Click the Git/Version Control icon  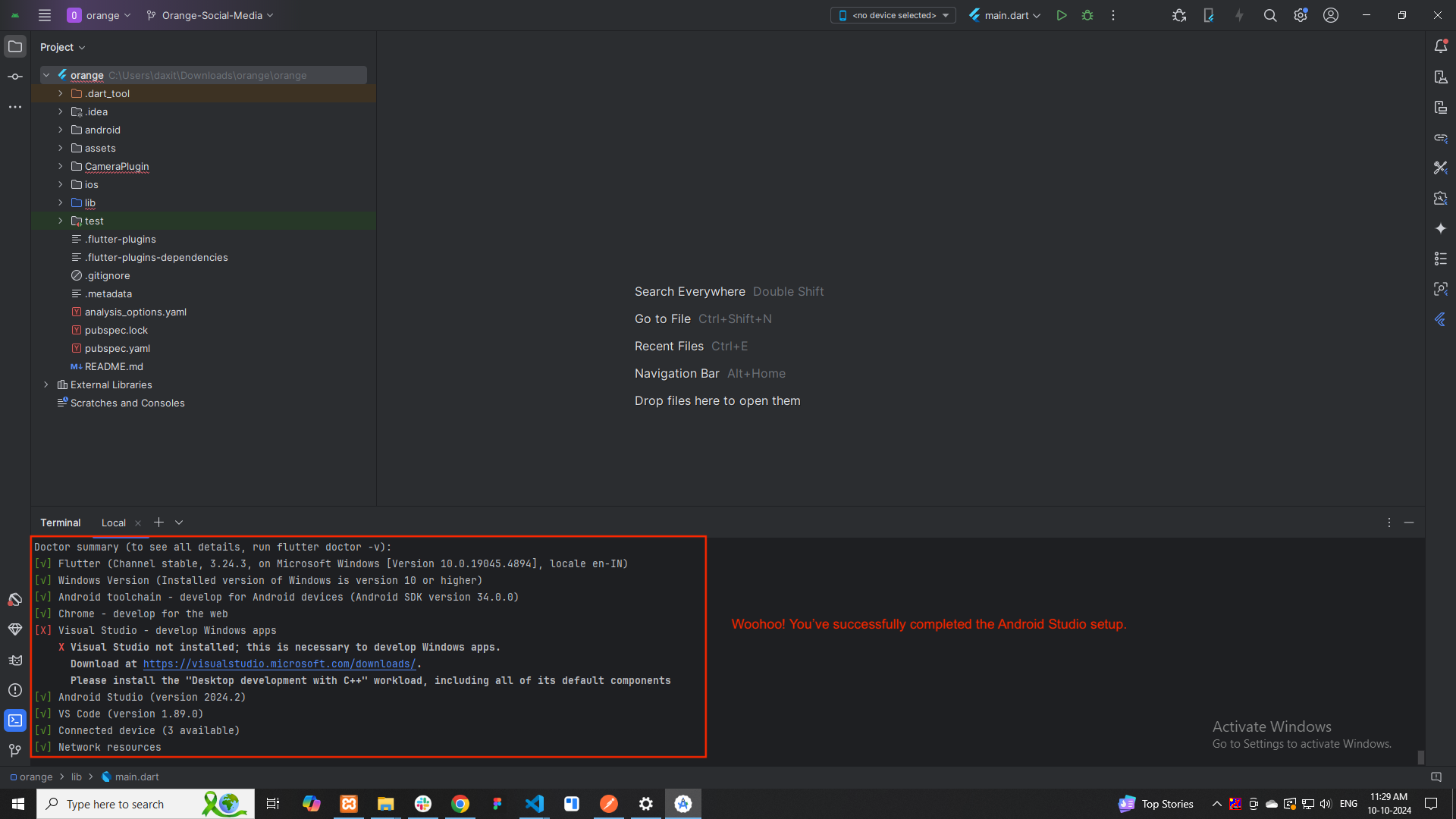click(x=15, y=751)
